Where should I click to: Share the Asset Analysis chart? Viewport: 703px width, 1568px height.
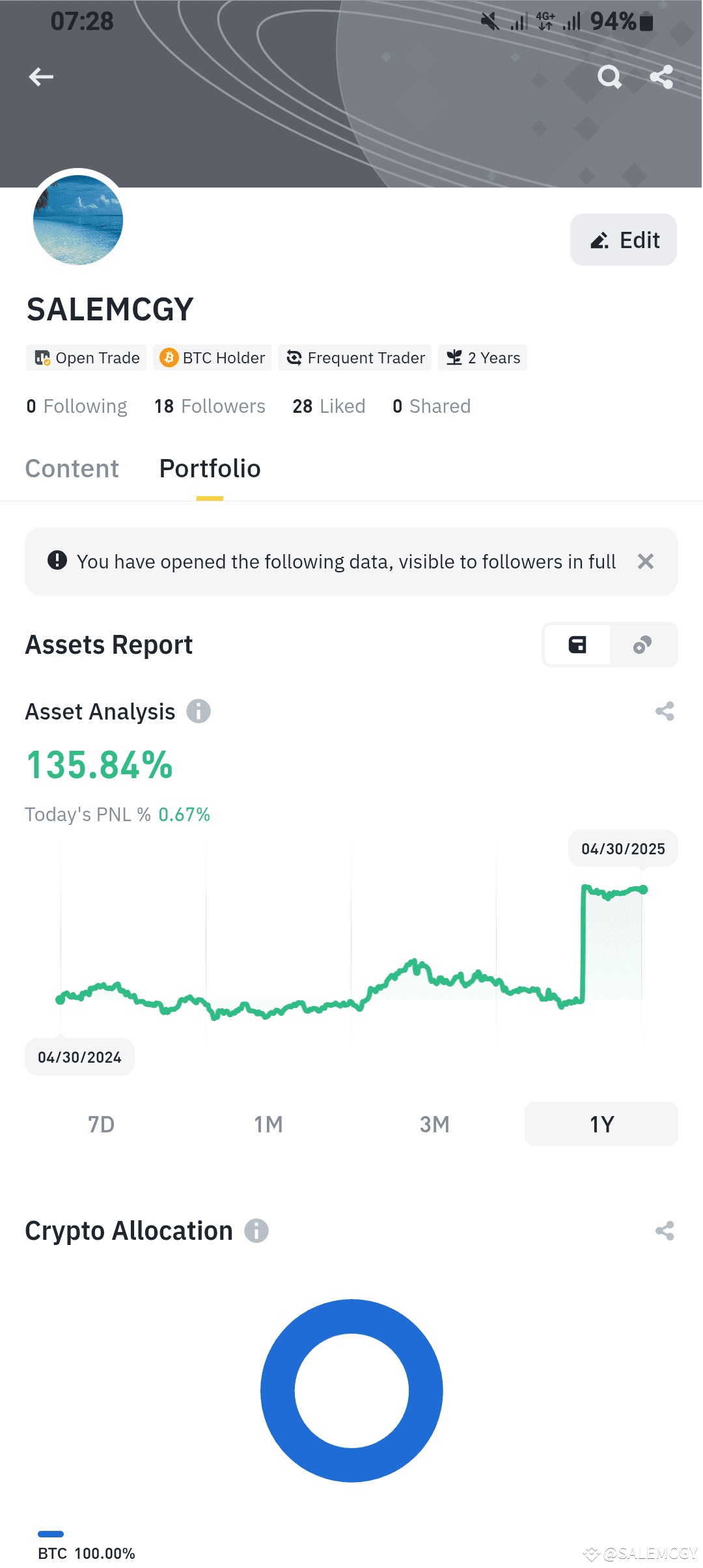[x=665, y=711]
